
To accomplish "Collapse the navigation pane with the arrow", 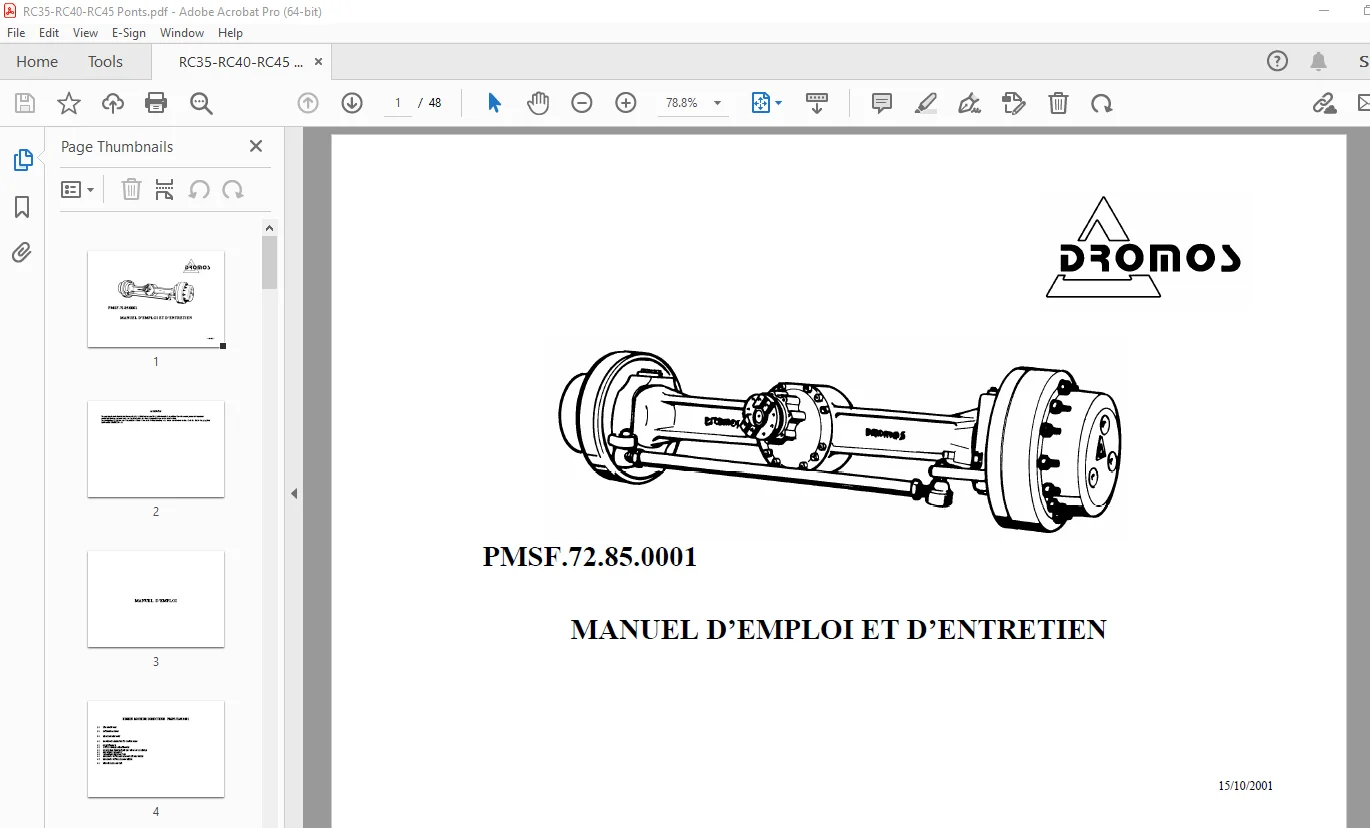I will [x=294, y=493].
